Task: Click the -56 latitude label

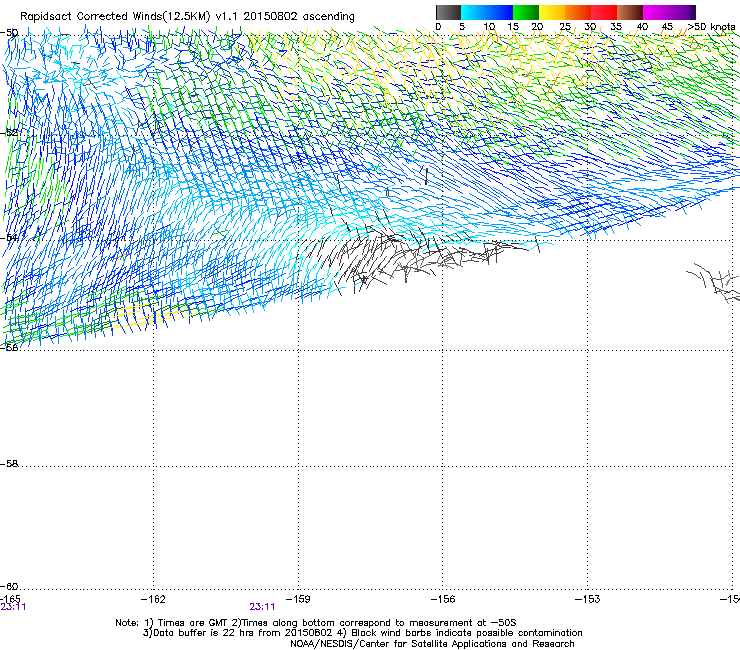Action: pyautogui.click(x=9, y=347)
